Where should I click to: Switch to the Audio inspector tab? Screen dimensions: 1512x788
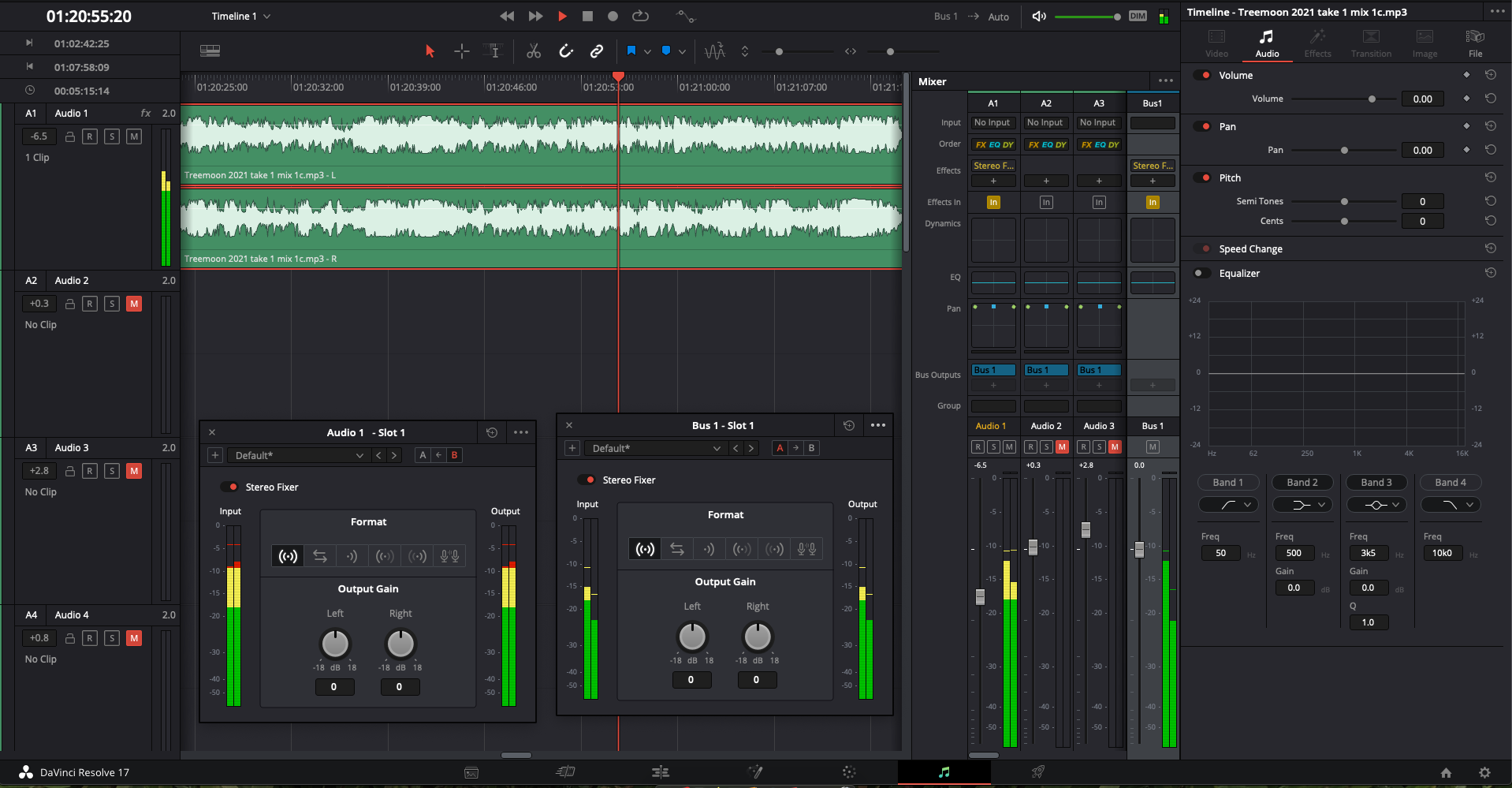1267,43
